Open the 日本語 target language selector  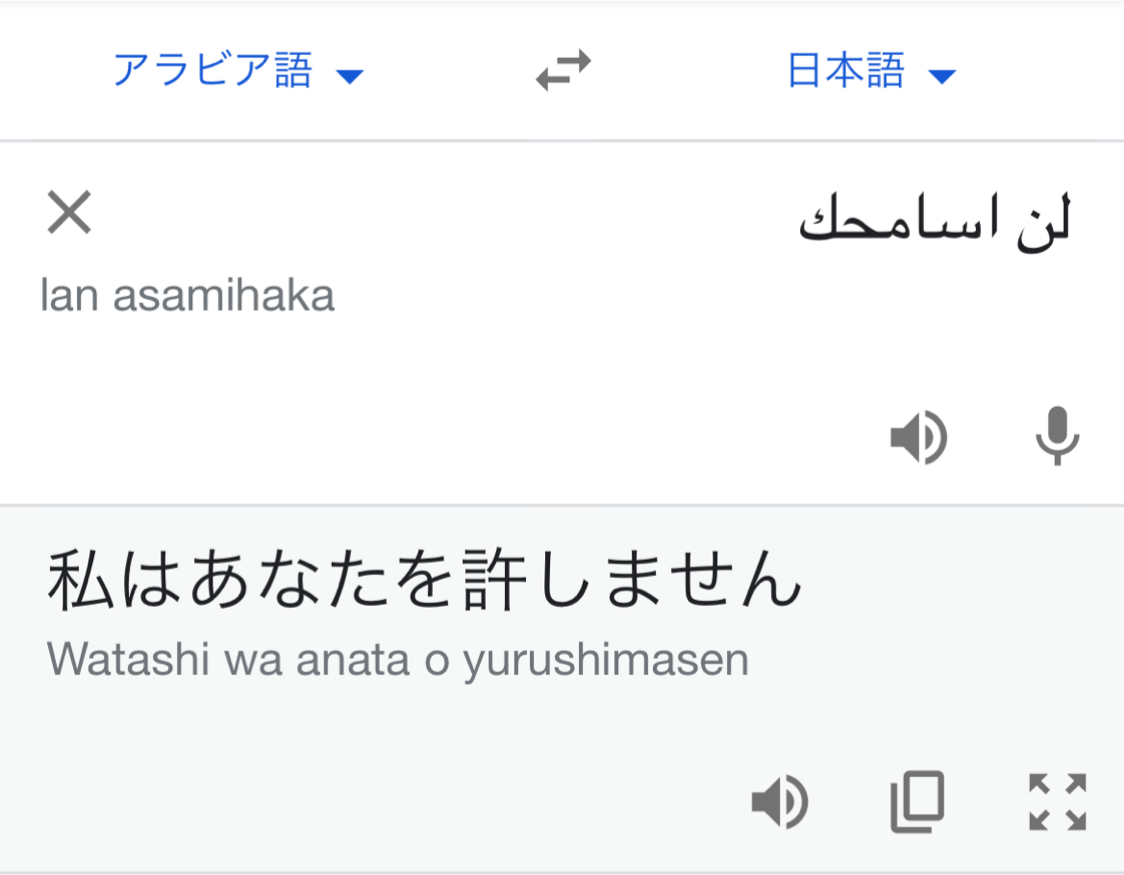point(846,72)
